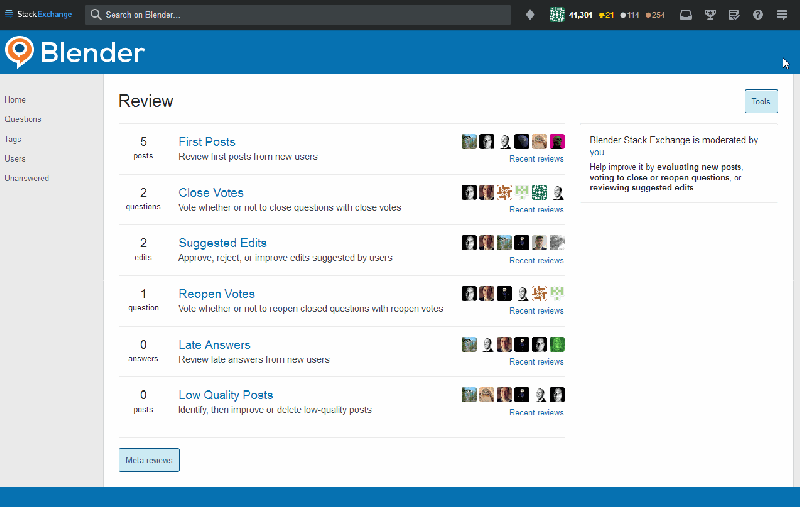Open the Close Votes review queue
This screenshot has height=507, width=800.
coord(211,193)
